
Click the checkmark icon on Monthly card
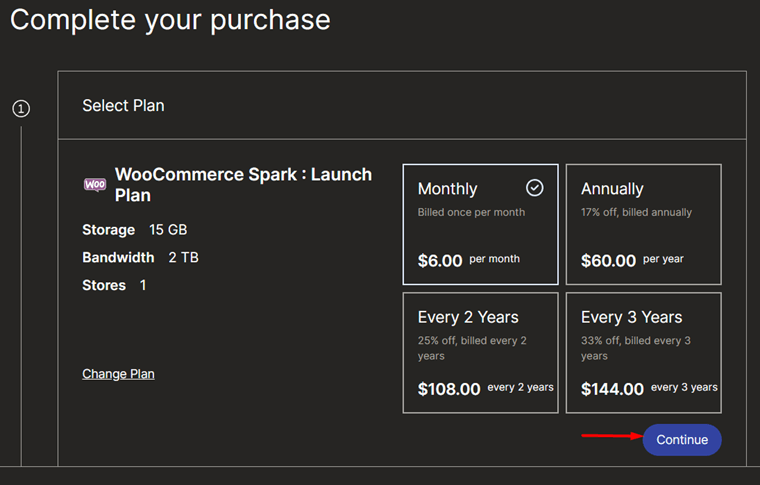(535, 188)
